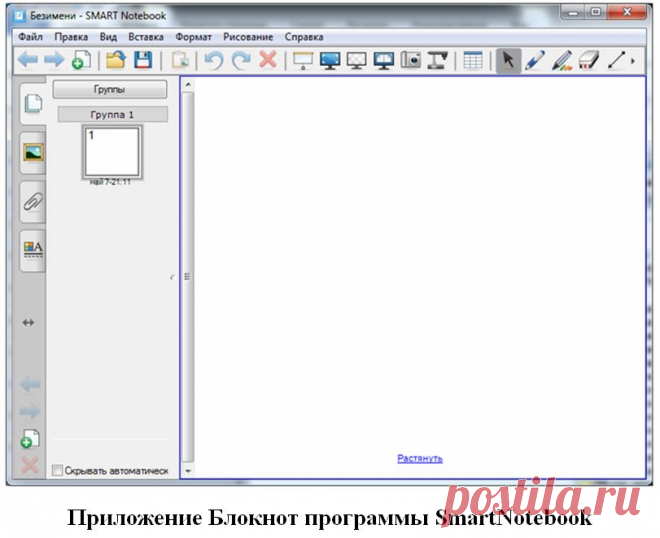Image resolution: width=660 pixels, height=538 pixels.
Task: Redo the last action
Action: pos(241,60)
